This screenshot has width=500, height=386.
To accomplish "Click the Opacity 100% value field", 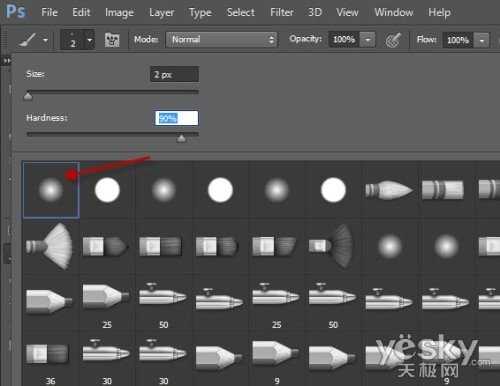I will 344,40.
